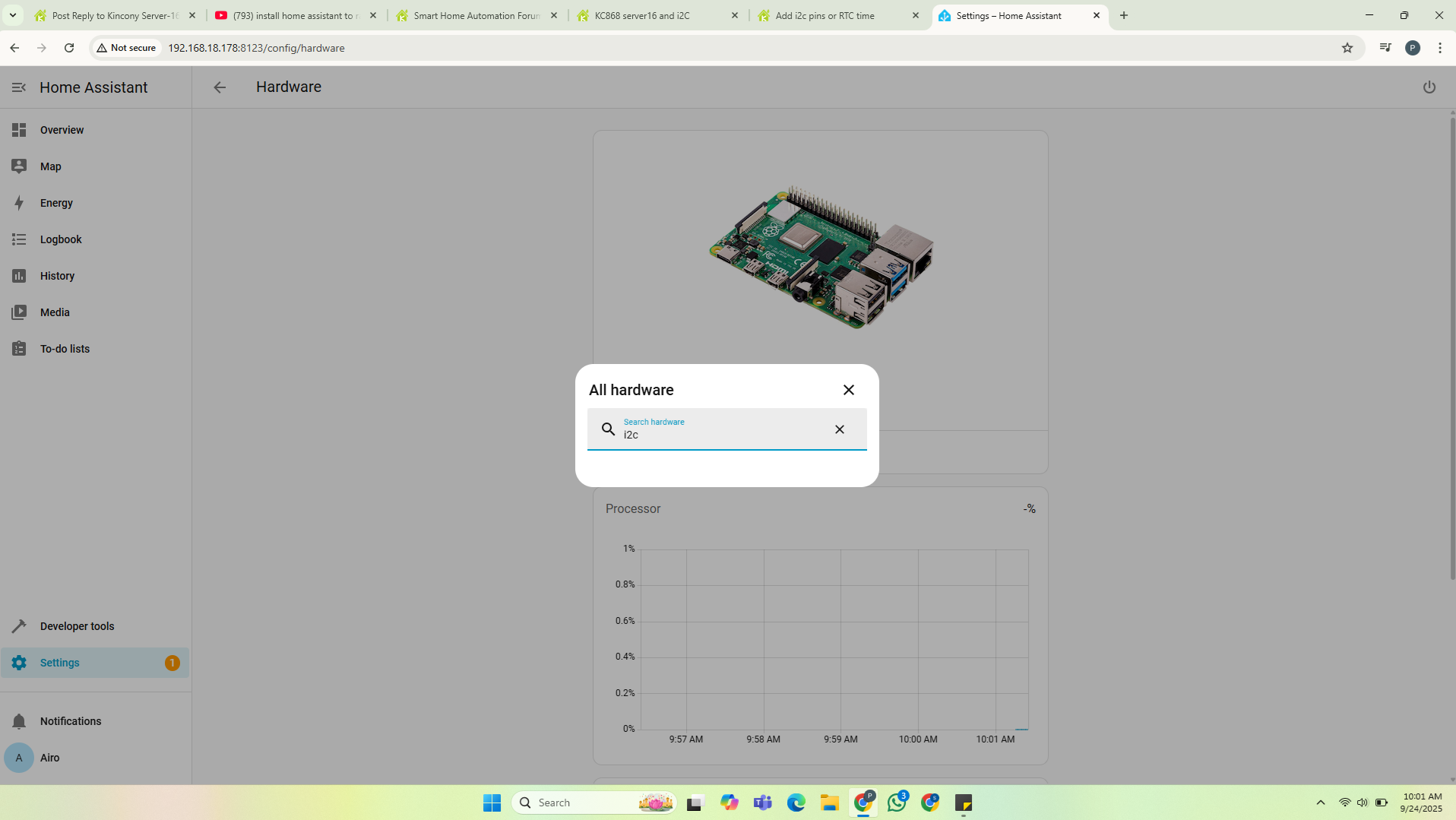Select Settings in the sidebar
This screenshot has height=820, width=1456.
pyautogui.click(x=60, y=663)
